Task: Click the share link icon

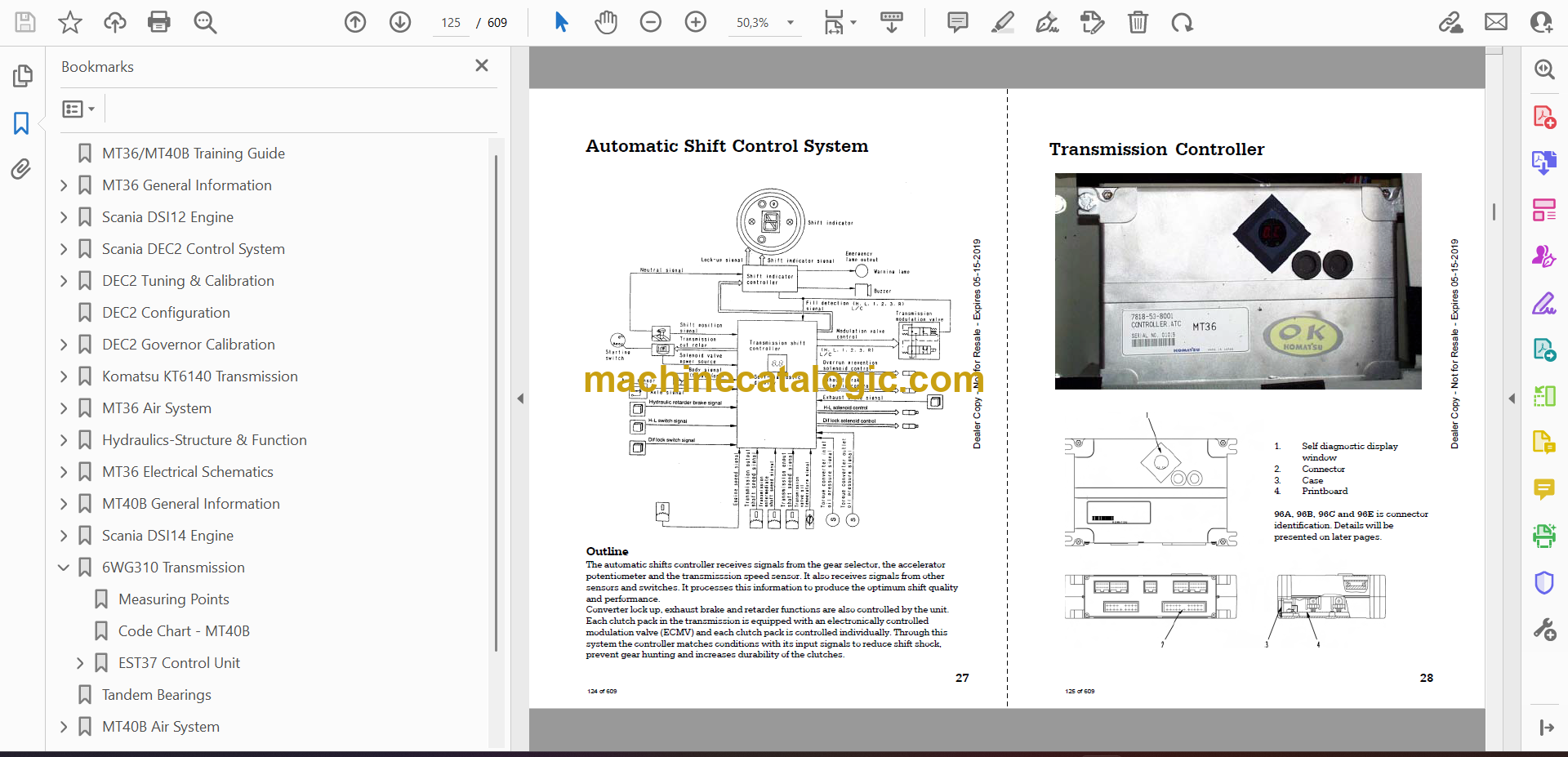Action: [x=1451, y=22]
